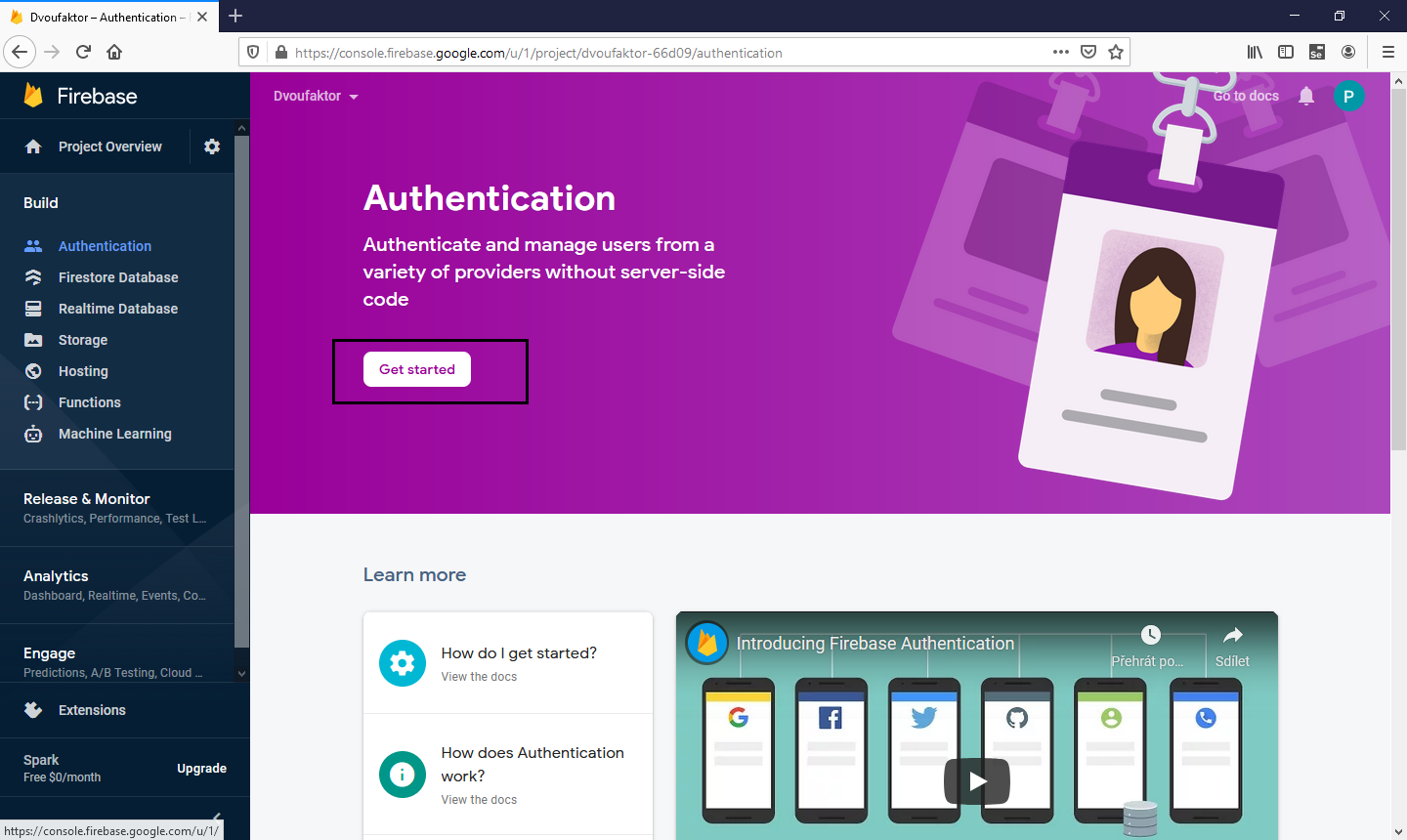This screenshot has width=1407, height=840.
Task: Open the account avatar marked P
Action: click(x=1348, y=96)
